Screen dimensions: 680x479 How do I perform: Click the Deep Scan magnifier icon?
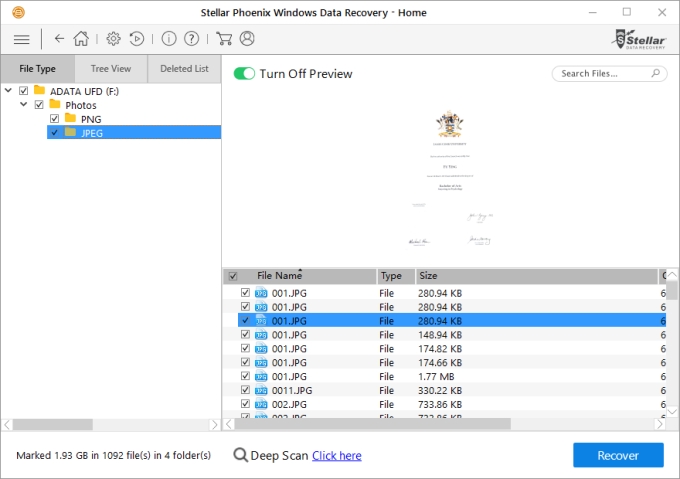tap(240, 455)
